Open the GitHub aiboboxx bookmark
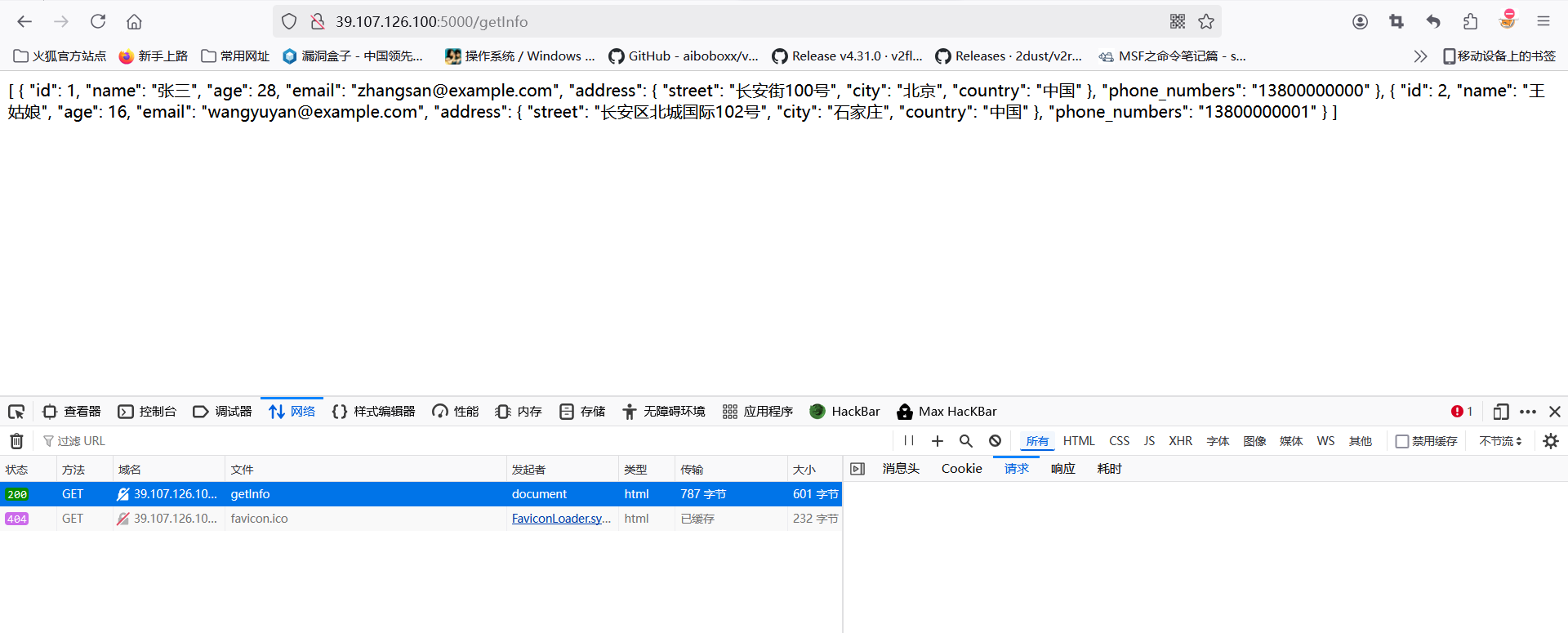 tap(684, 56)
